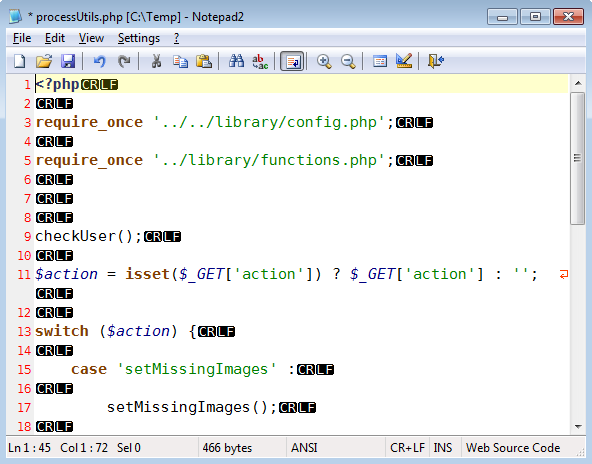Open a file with the folder icon
This screenshot has width=592, height=464.
point(44,61)
